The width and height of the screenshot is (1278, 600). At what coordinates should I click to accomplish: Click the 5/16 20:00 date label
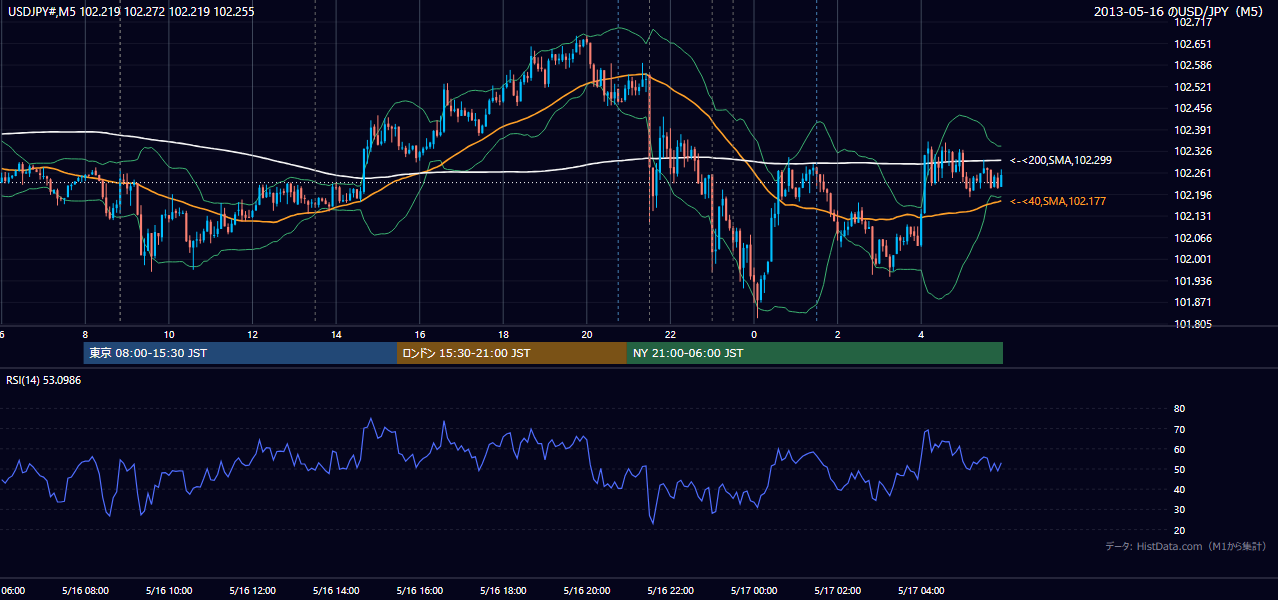[x=586, y=590]
